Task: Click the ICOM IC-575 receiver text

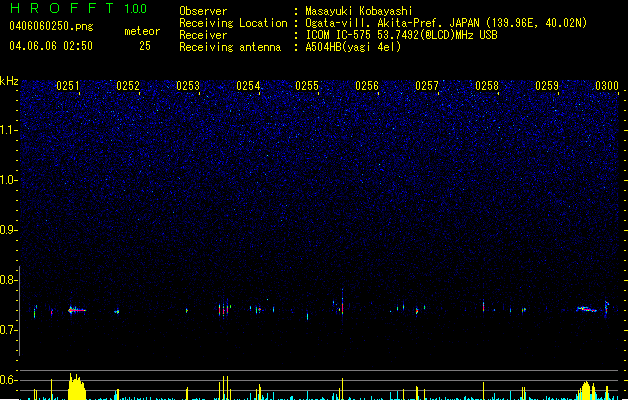Action: (x=402, y=35)
